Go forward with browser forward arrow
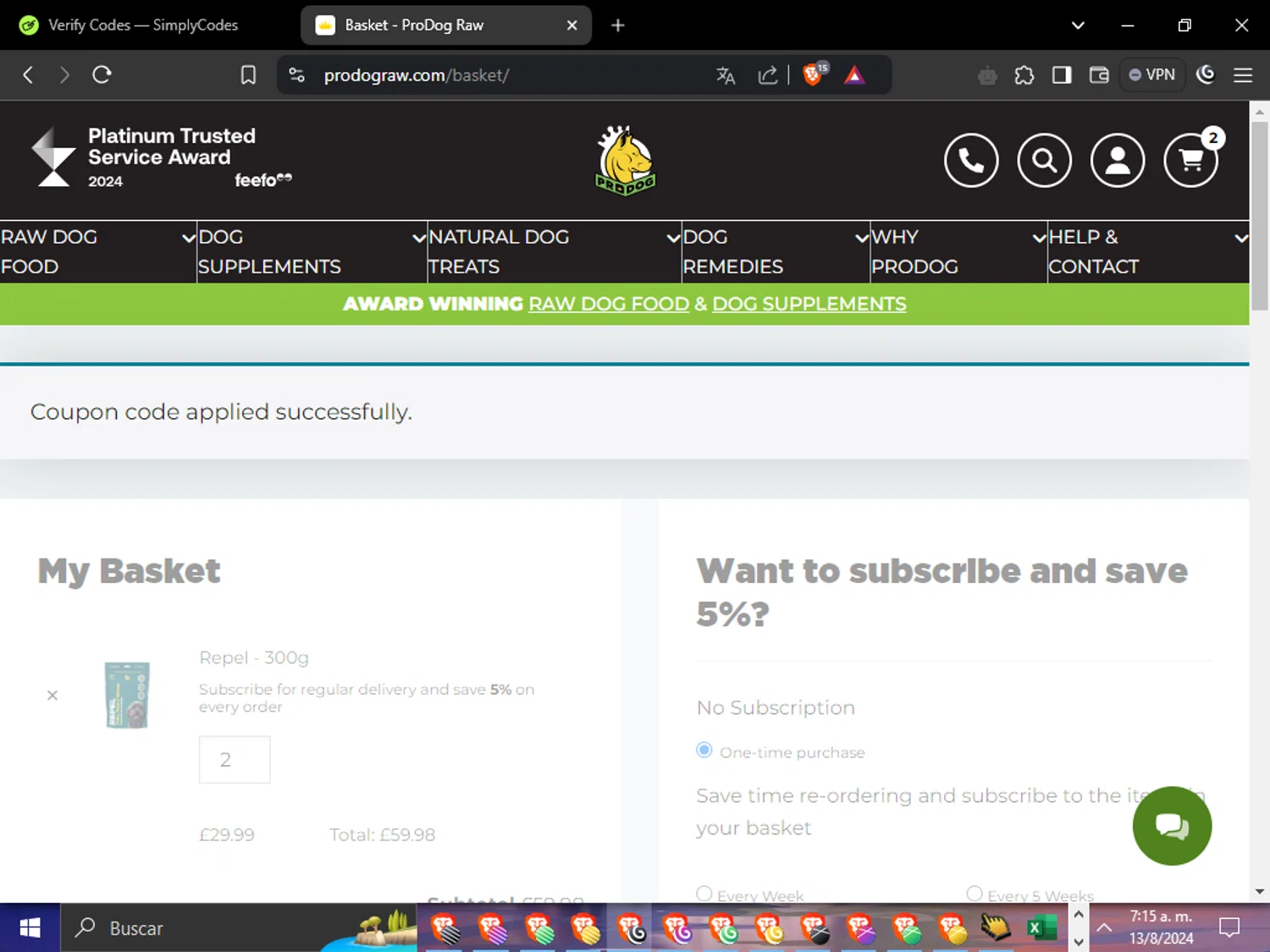 [x=64, y=74]
